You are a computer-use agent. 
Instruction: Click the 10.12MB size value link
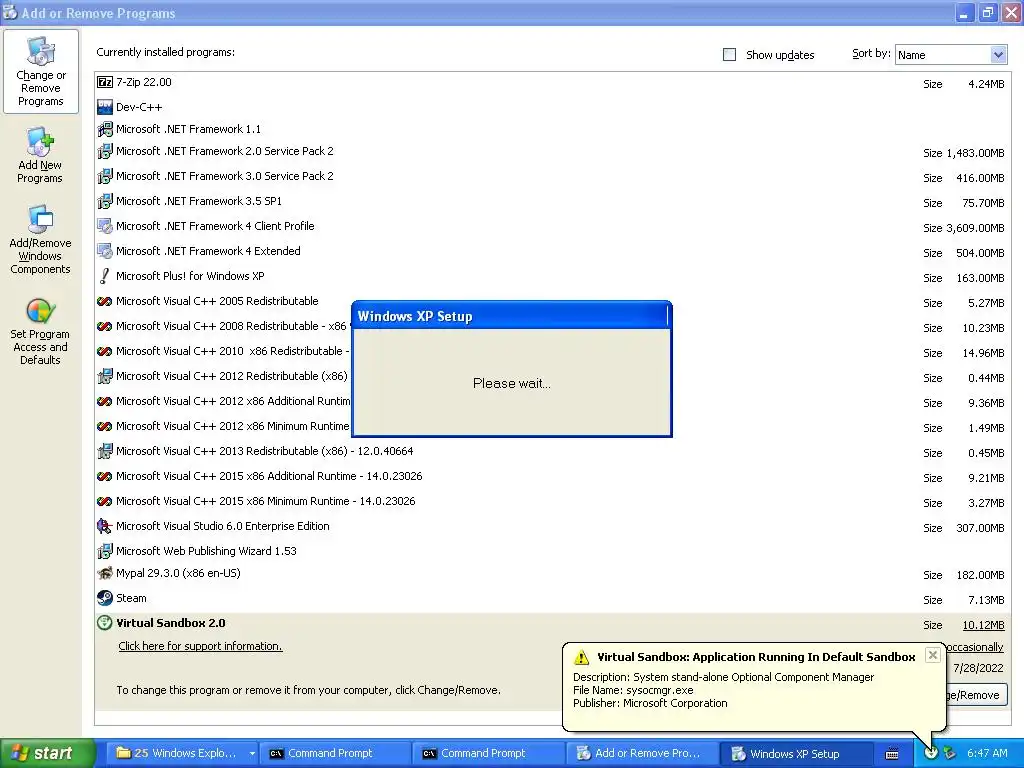click(x=984, y=625)
